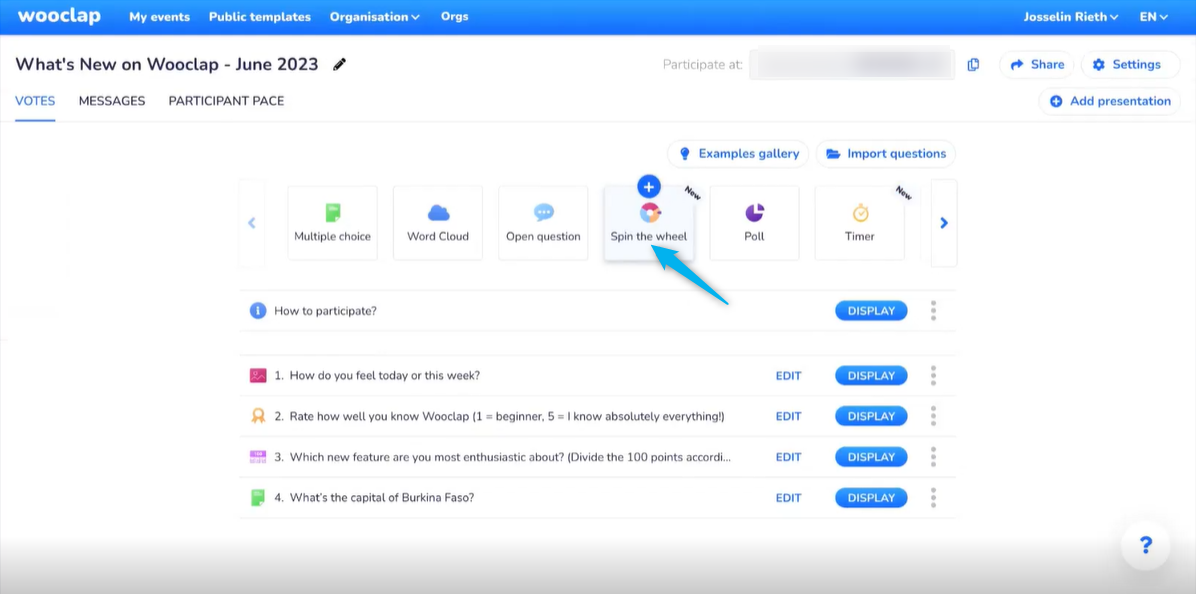Viewport: 1196px width, 594px height.
Task: Expand the Organisation dropdown
Action: click(x=375, y=17)
